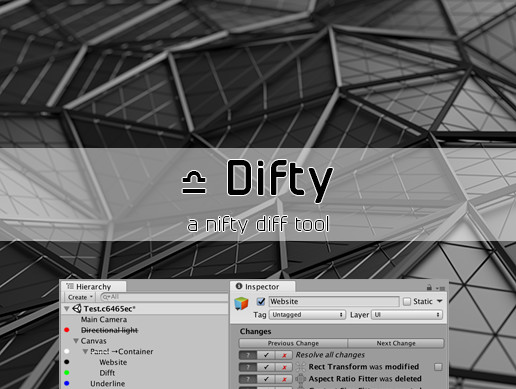Click the Rect Transform component icon
This screenshot has width=516, height=389.
300,367
